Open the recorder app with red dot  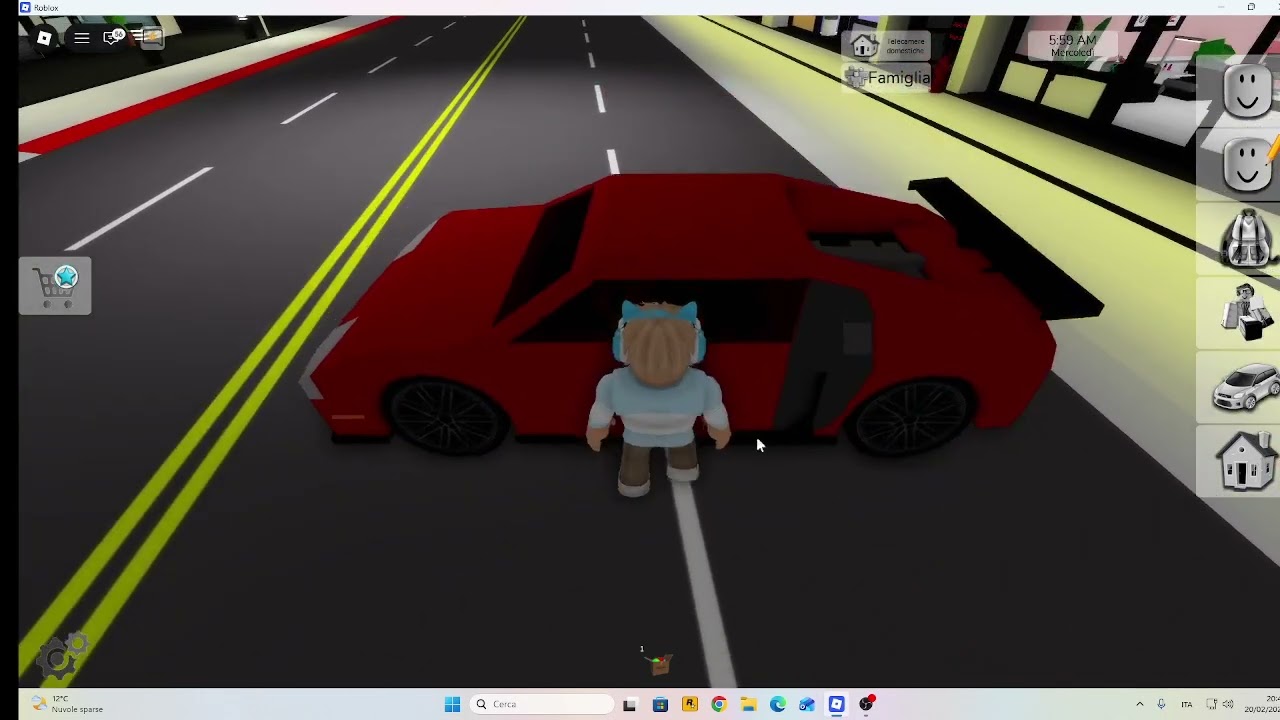click(867, 704)
